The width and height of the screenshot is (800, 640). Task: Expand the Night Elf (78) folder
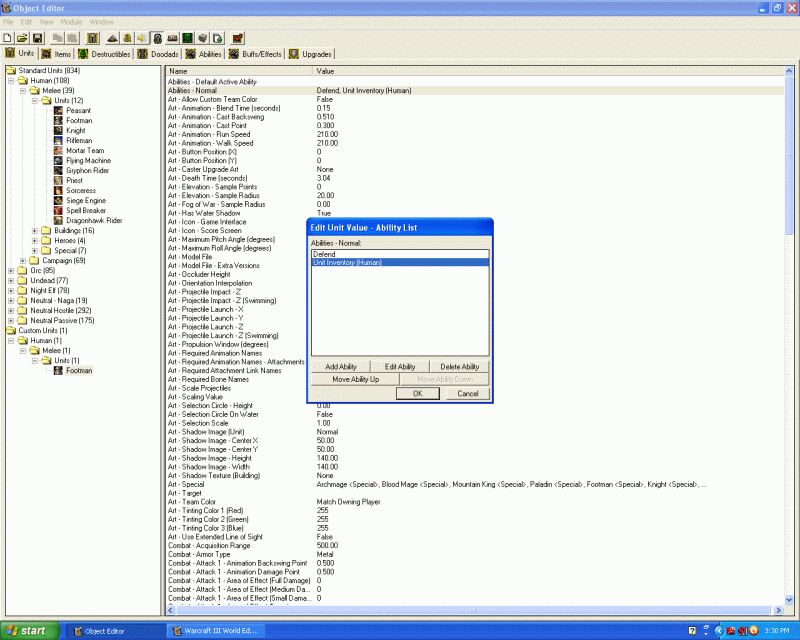[11, 290]
